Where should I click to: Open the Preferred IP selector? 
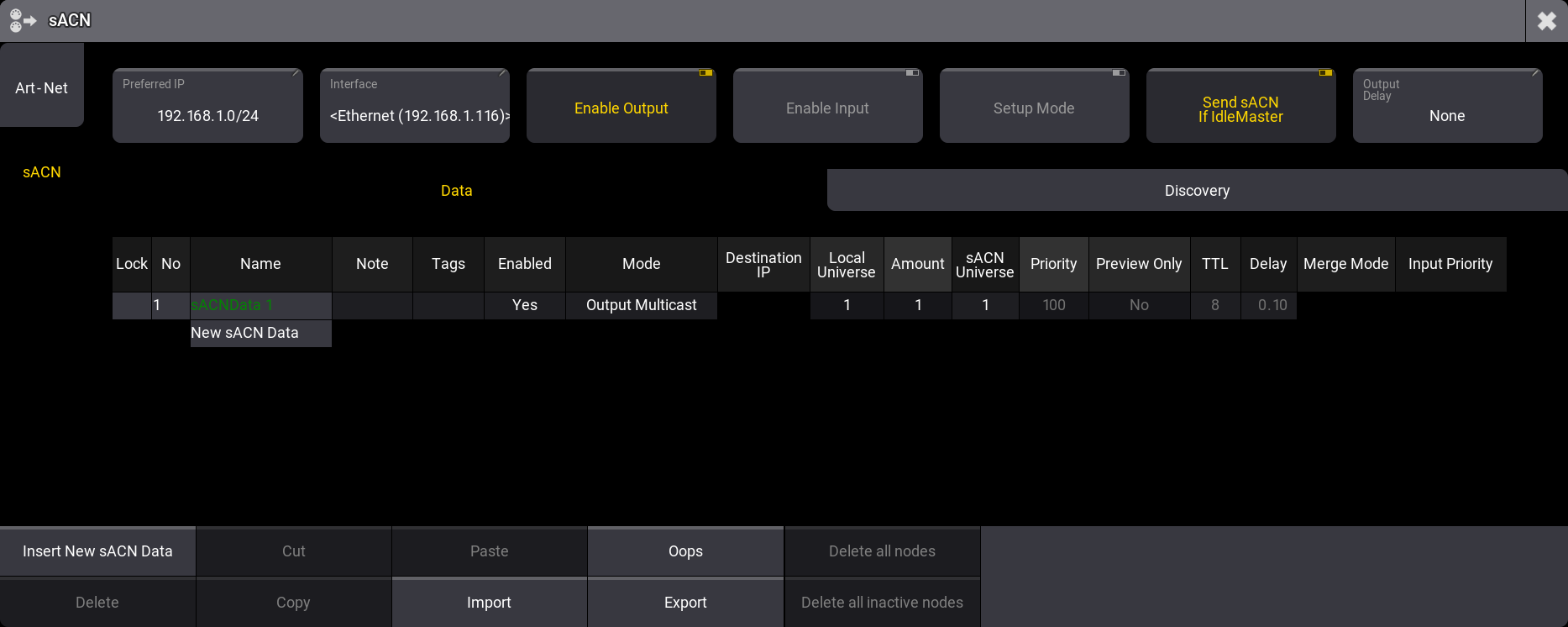pos(207,107)
